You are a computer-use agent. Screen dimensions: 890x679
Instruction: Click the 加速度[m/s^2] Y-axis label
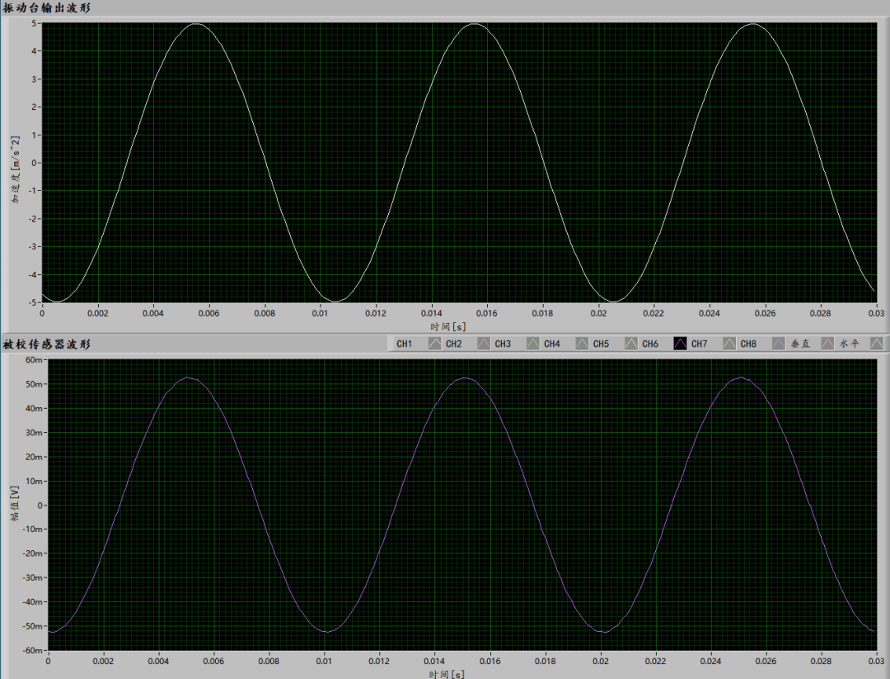(x=16, y=169)
